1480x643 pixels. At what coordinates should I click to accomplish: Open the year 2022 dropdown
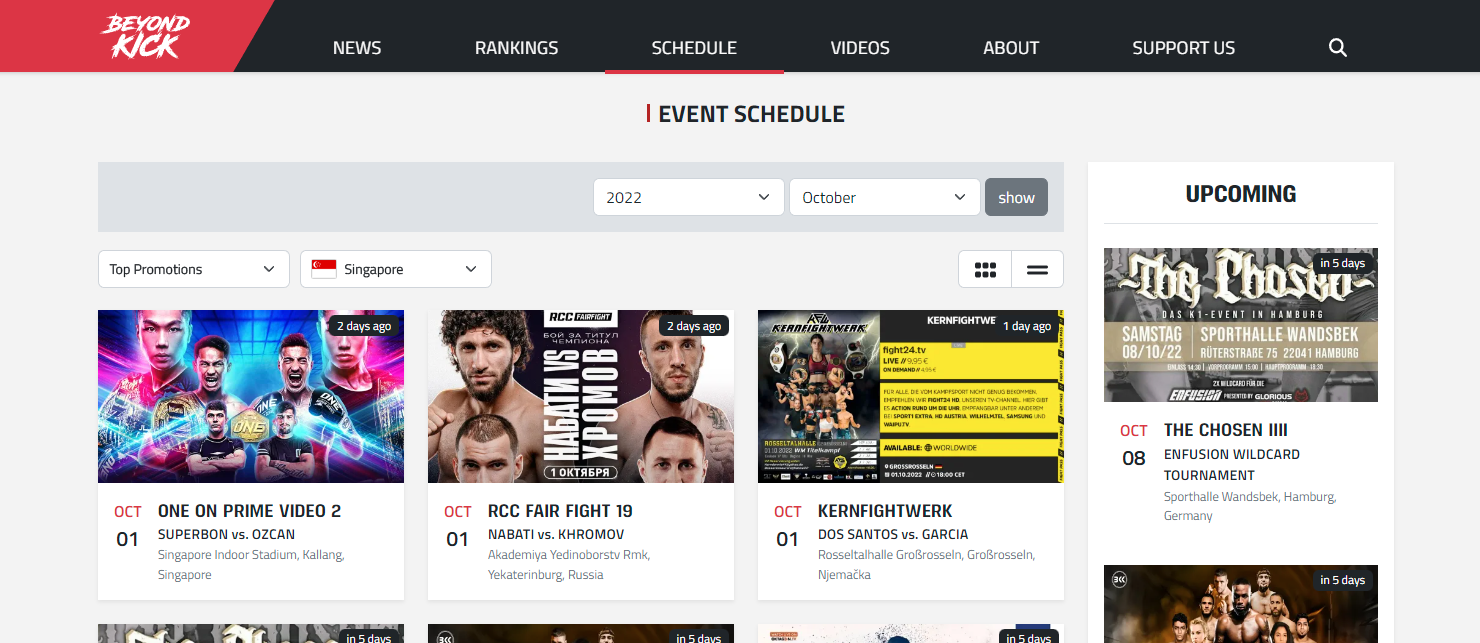(x=689, y=197)
